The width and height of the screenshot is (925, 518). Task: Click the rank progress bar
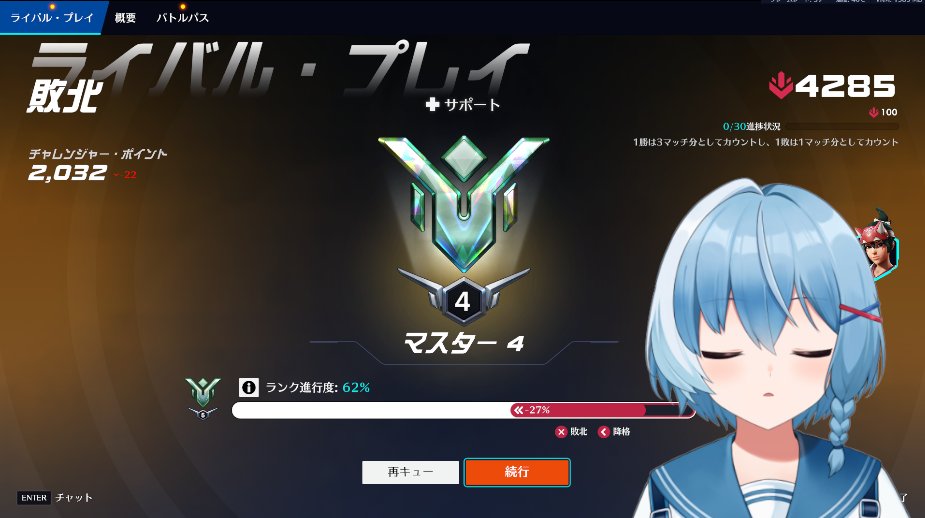[463, 410]
